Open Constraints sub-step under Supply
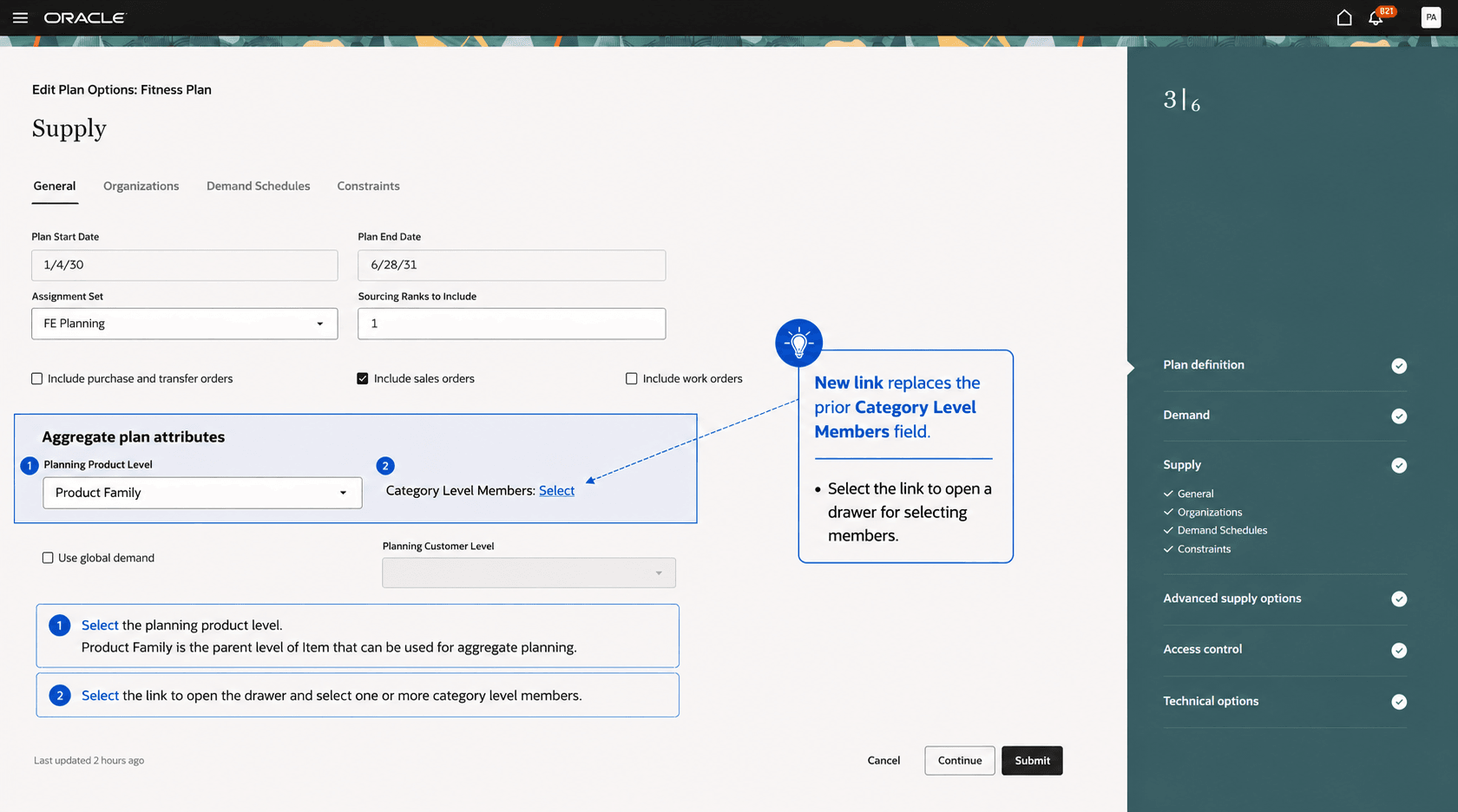Image resolution: width=1458 pixels, height=812 pixels. pos(1204,549)
